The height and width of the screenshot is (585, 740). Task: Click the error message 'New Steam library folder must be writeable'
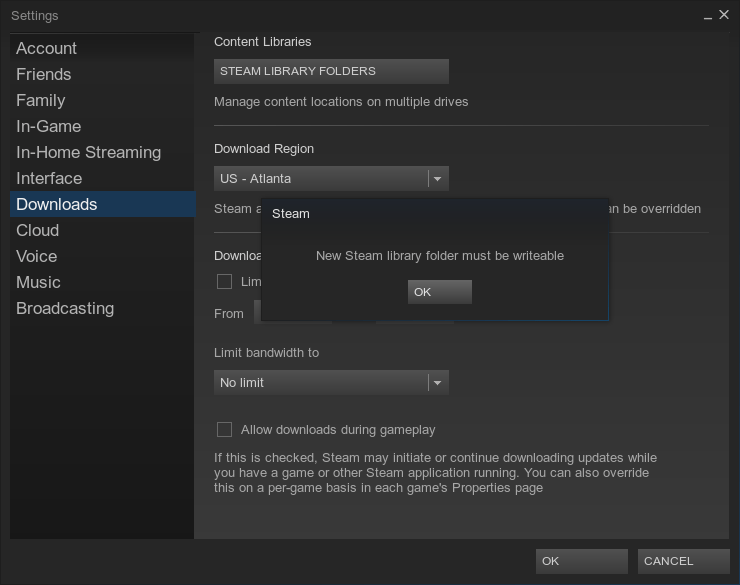(x=440, y=256)
